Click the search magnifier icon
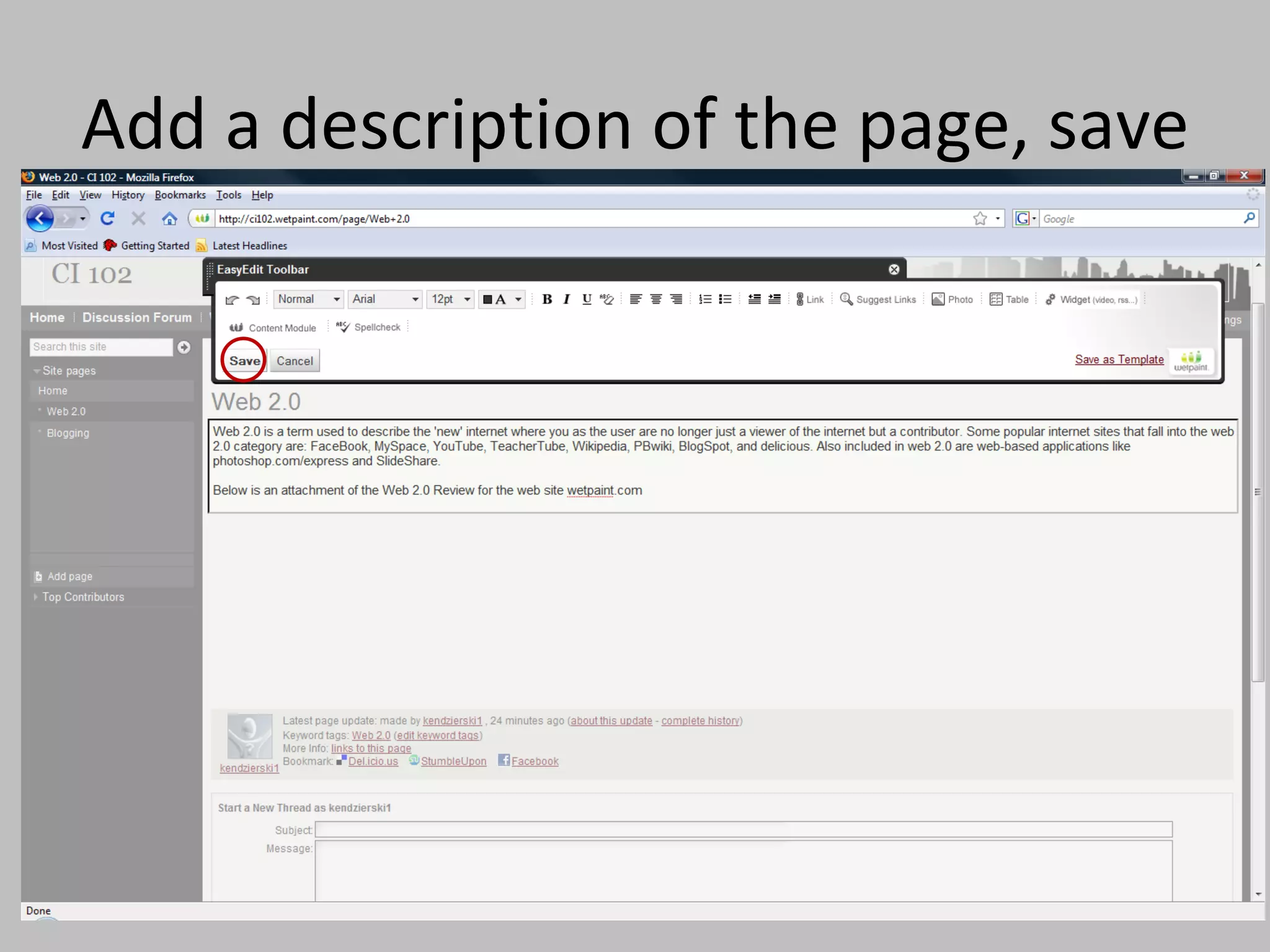The width and height of the screenshot is (1270, 952). [x=1249, y=218]
